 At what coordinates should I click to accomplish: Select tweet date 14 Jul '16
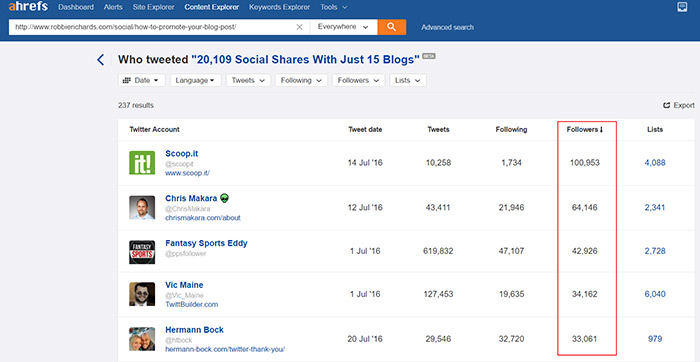[365, 163]
